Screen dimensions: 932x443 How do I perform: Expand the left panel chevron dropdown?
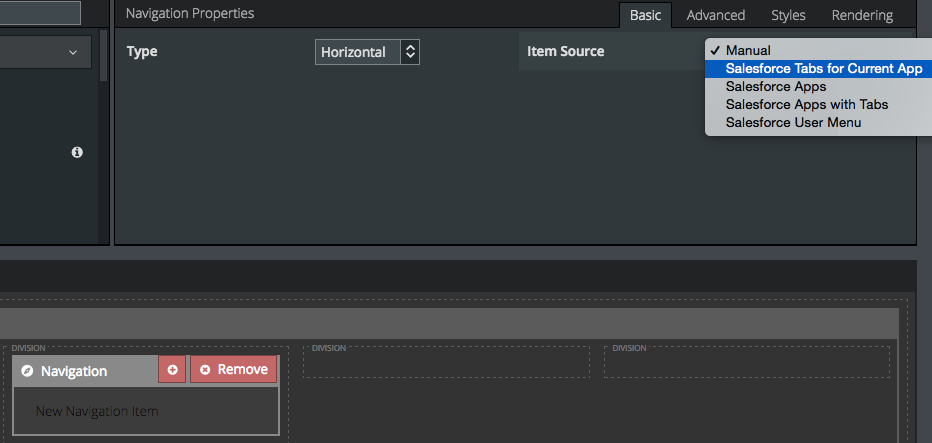[73, 52]
